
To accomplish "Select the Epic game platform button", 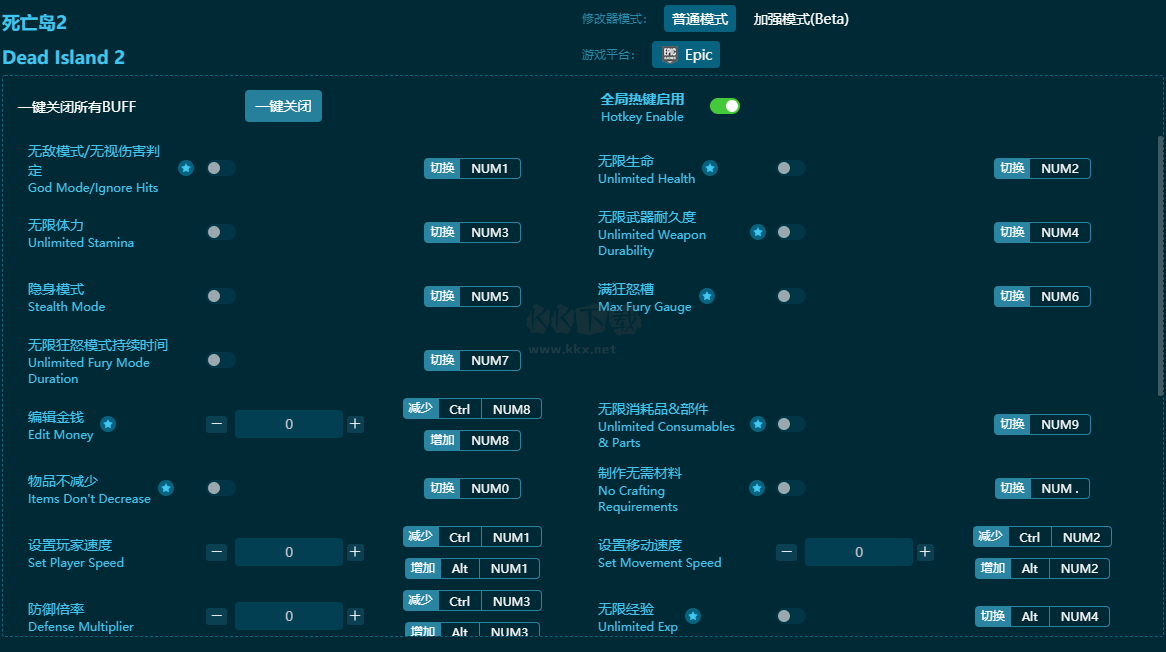I will tap(686, 55).
